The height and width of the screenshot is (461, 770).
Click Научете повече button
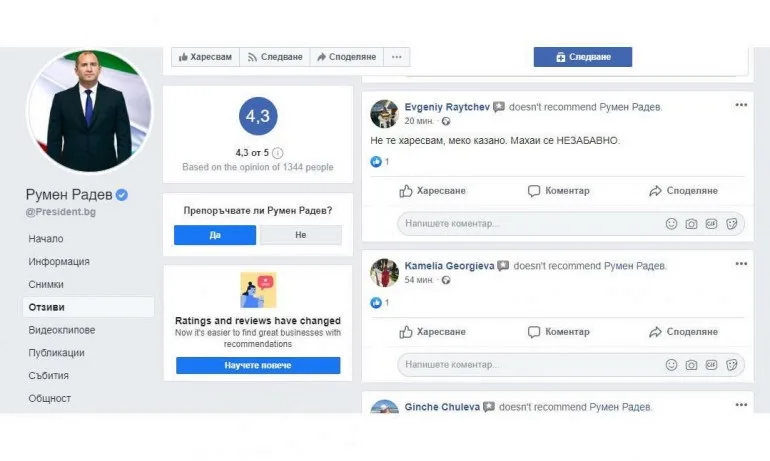point(258,365)
